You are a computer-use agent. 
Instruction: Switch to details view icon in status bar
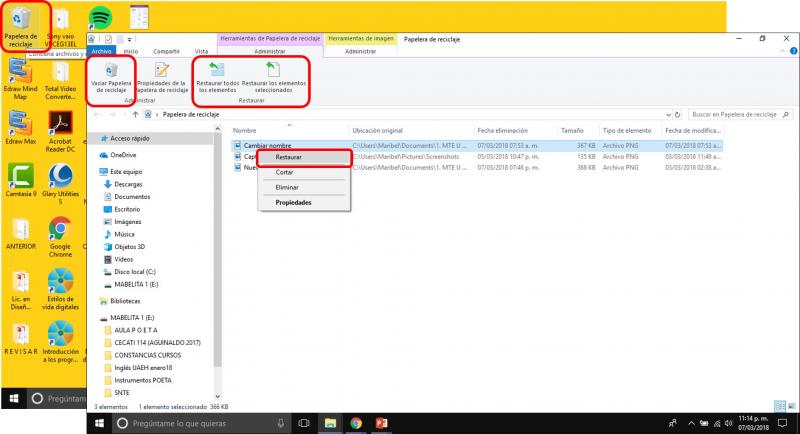coord(780,406)
